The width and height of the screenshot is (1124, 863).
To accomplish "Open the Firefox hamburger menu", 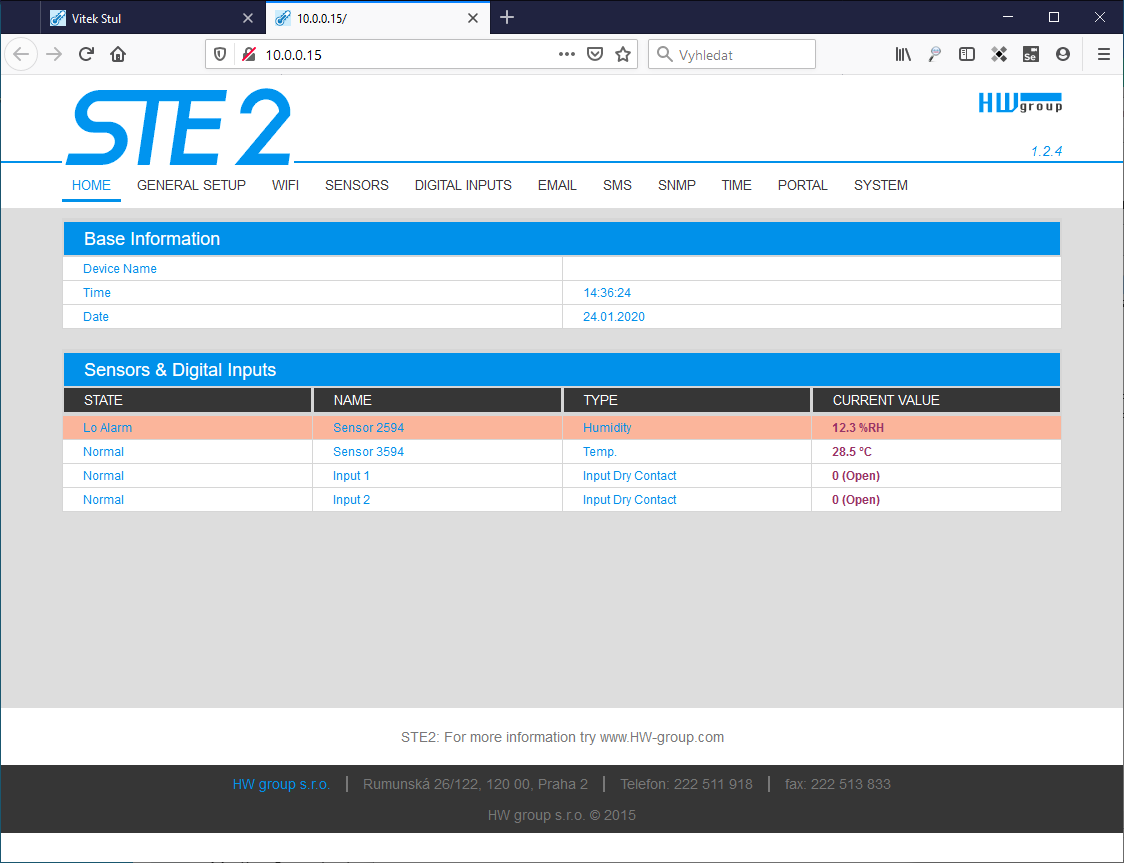I will coord(1104,54).
